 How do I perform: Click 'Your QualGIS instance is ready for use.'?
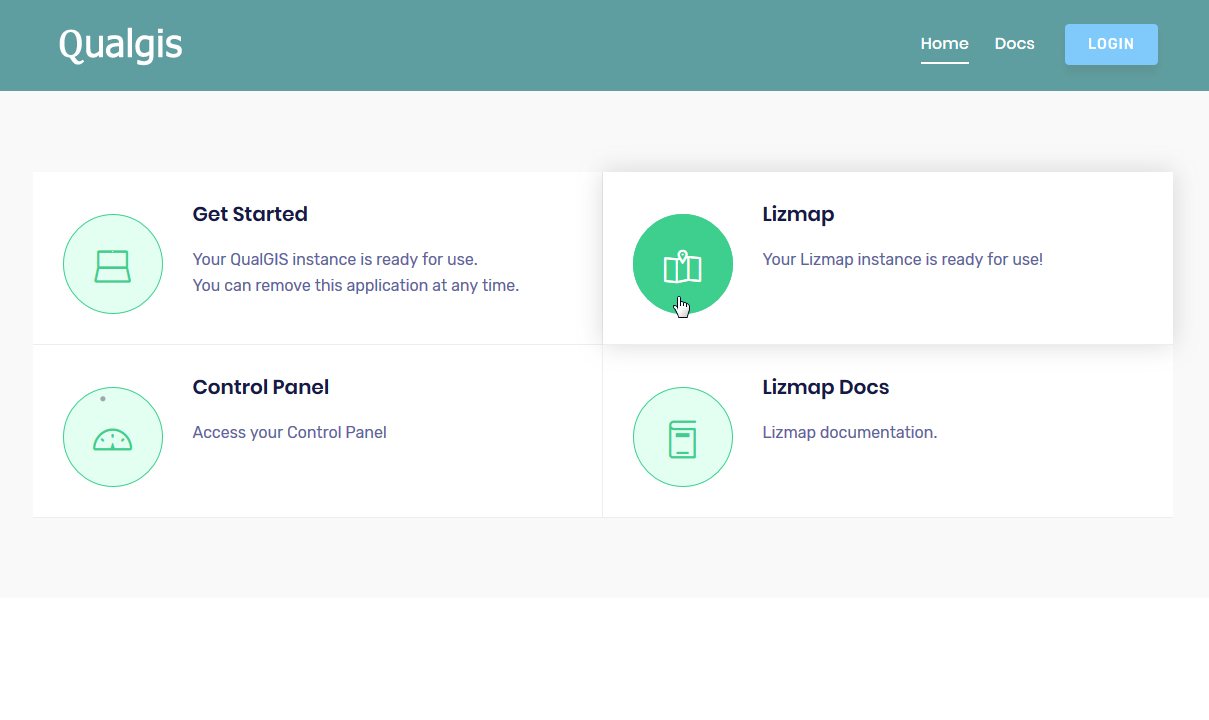click(335, 260)
